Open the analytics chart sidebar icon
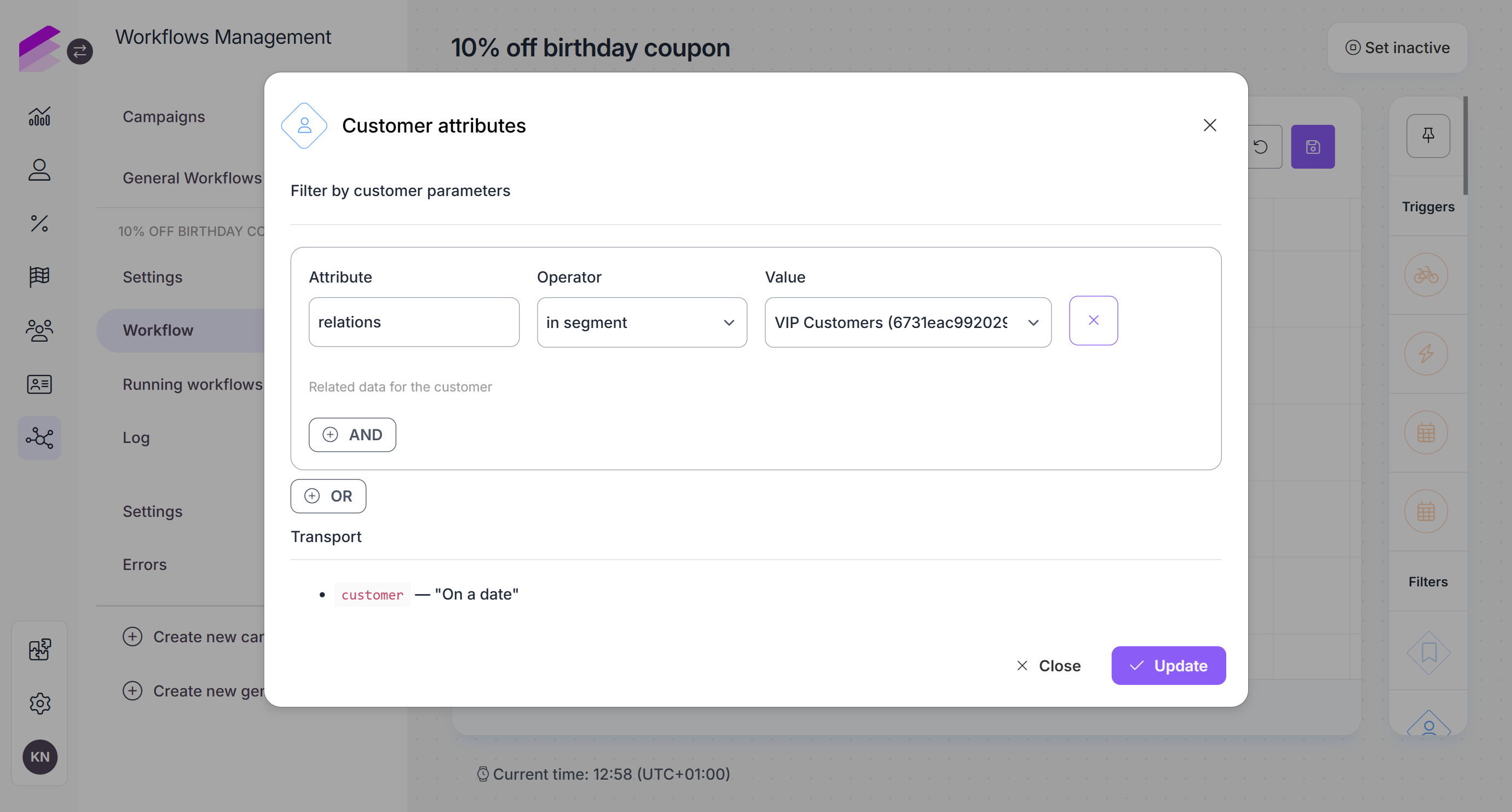 [x=39, y=116]
